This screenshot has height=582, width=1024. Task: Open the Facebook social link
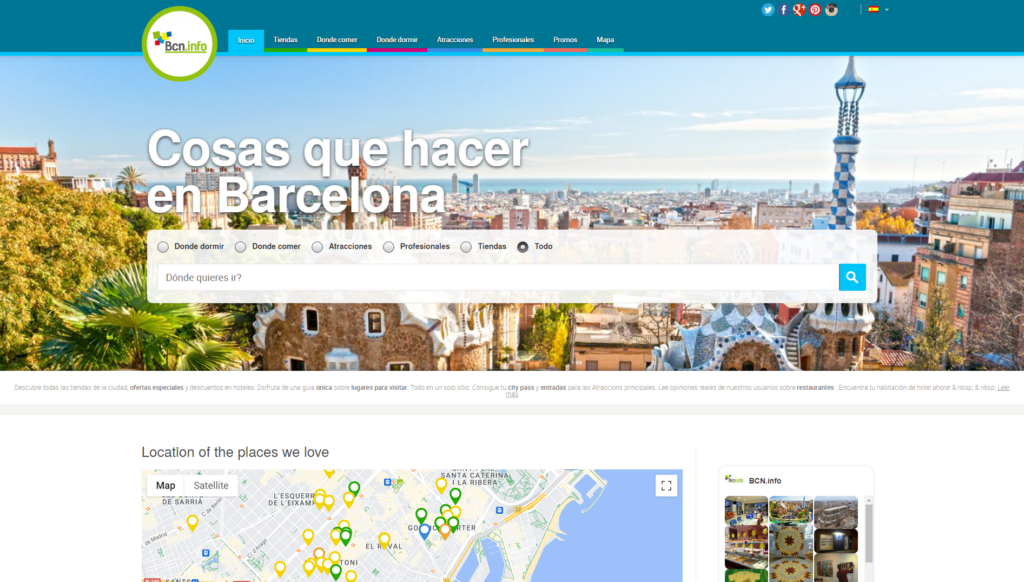click(784, 10)
